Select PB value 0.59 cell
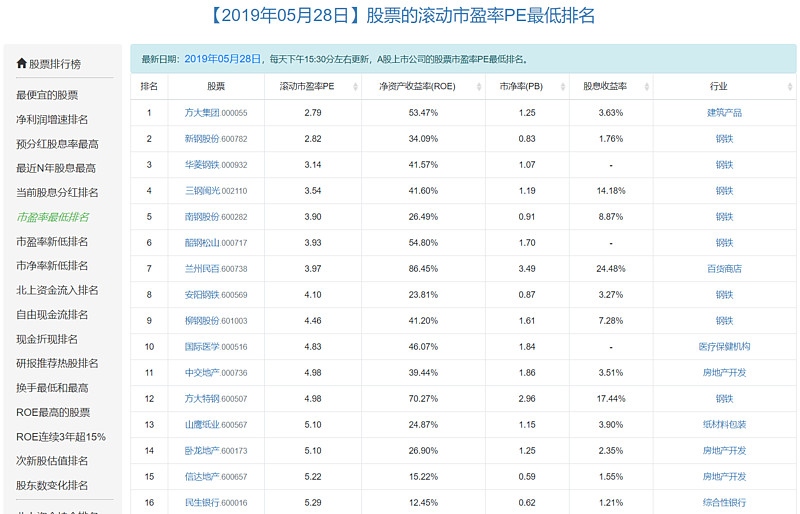Viewport: 800px width, 514px height. [x=527, y=477]
